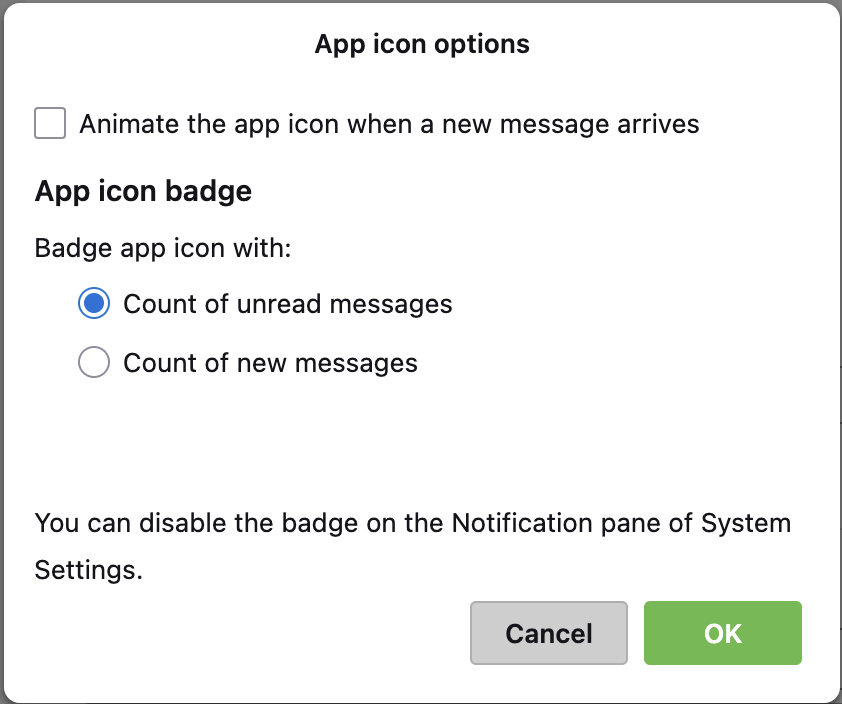Switch badge to count new messages only
Image resolution: width=842 pixels, height=704 pixels.
pos(94,362)
